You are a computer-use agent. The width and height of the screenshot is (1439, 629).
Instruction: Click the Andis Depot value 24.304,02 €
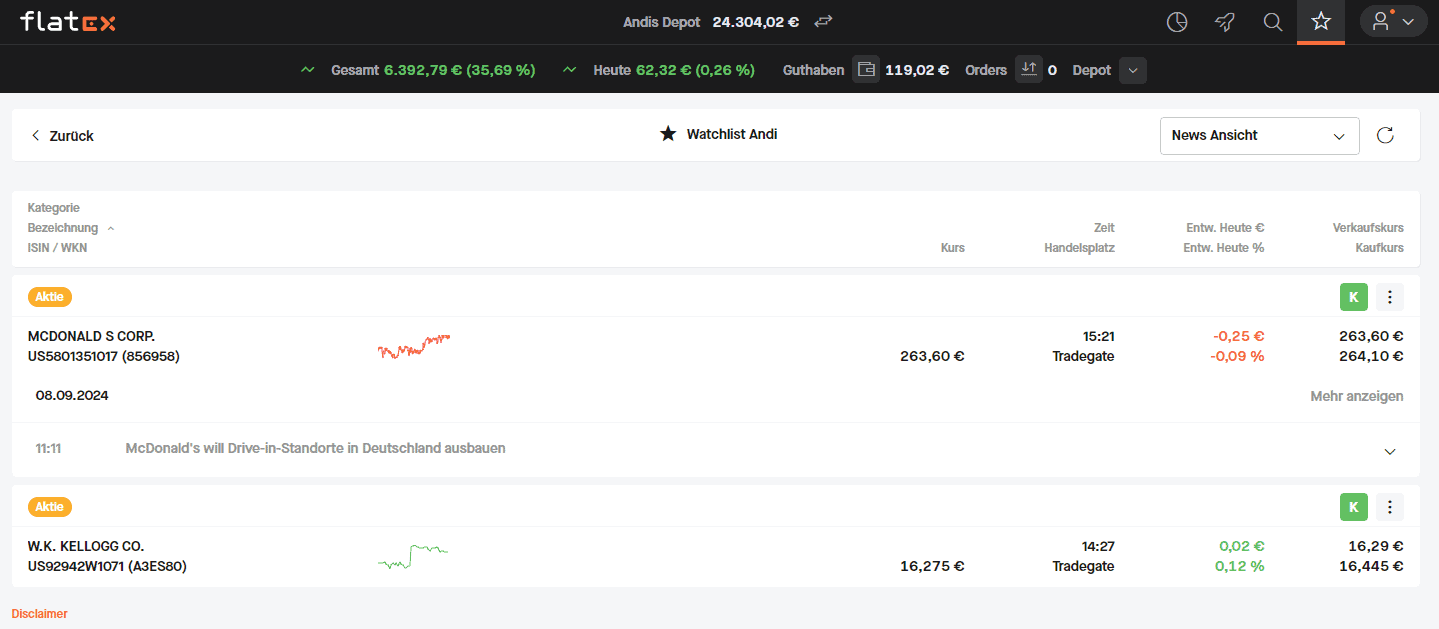756,22
